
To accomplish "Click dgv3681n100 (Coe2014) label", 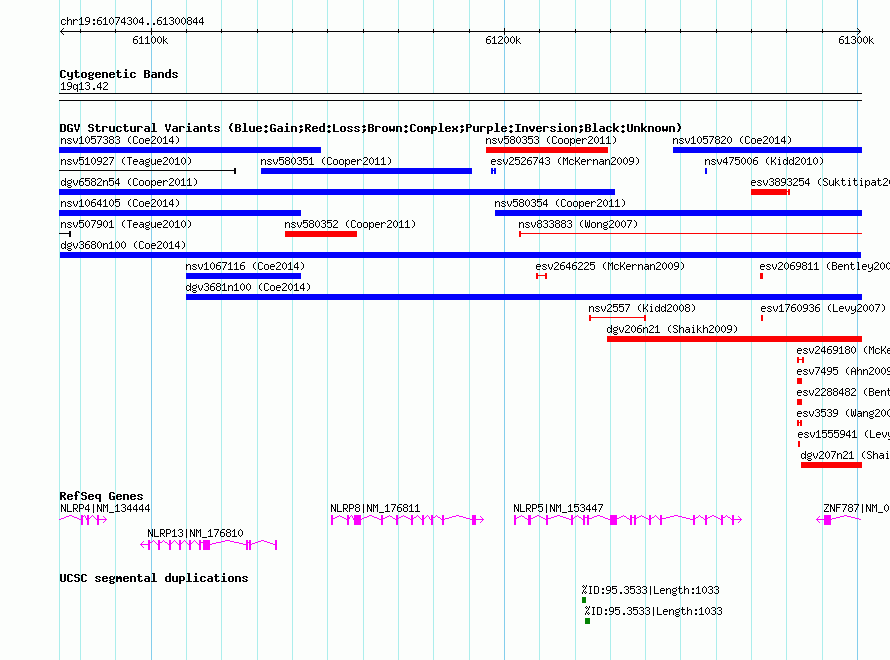I will click(x=248, y=287).
